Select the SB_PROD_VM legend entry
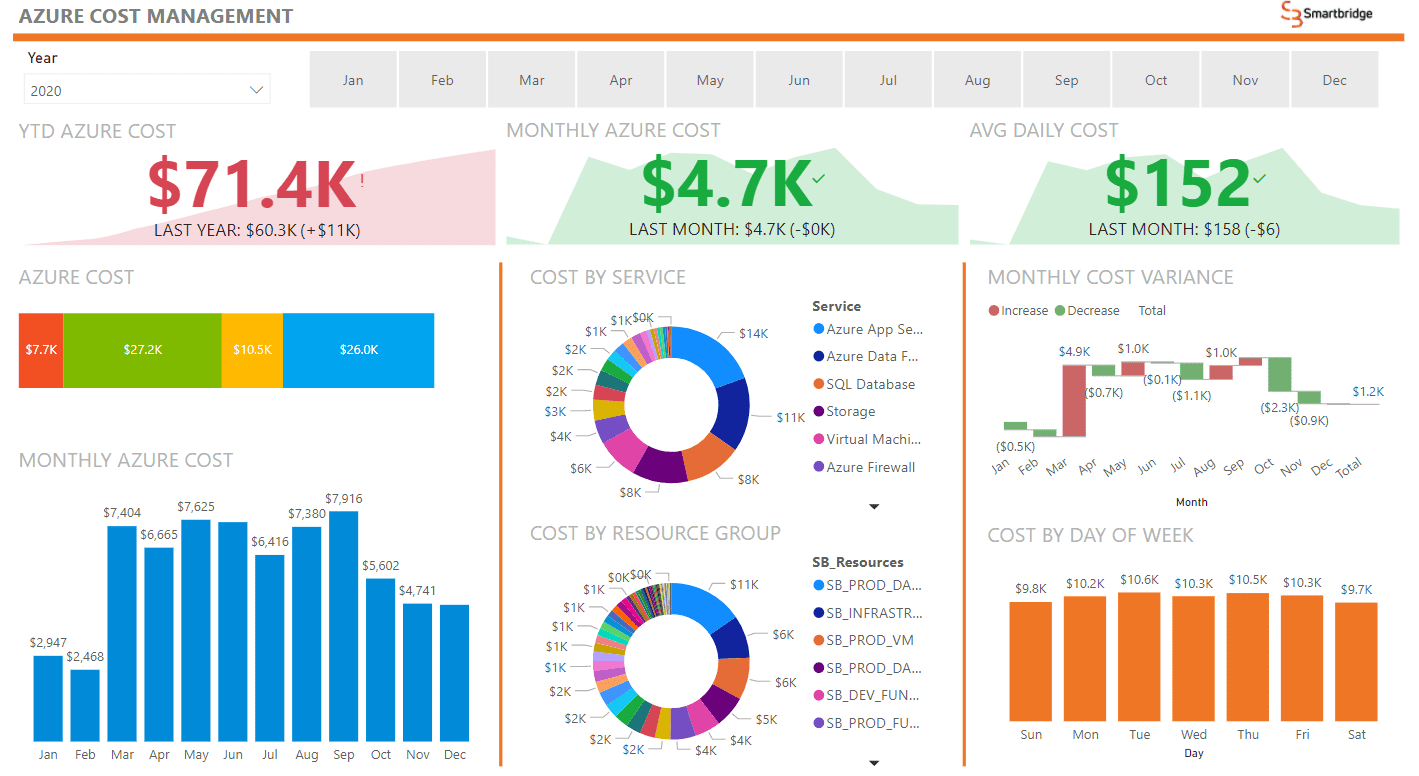The image size is (1419, 776). [x=864, y=639]
